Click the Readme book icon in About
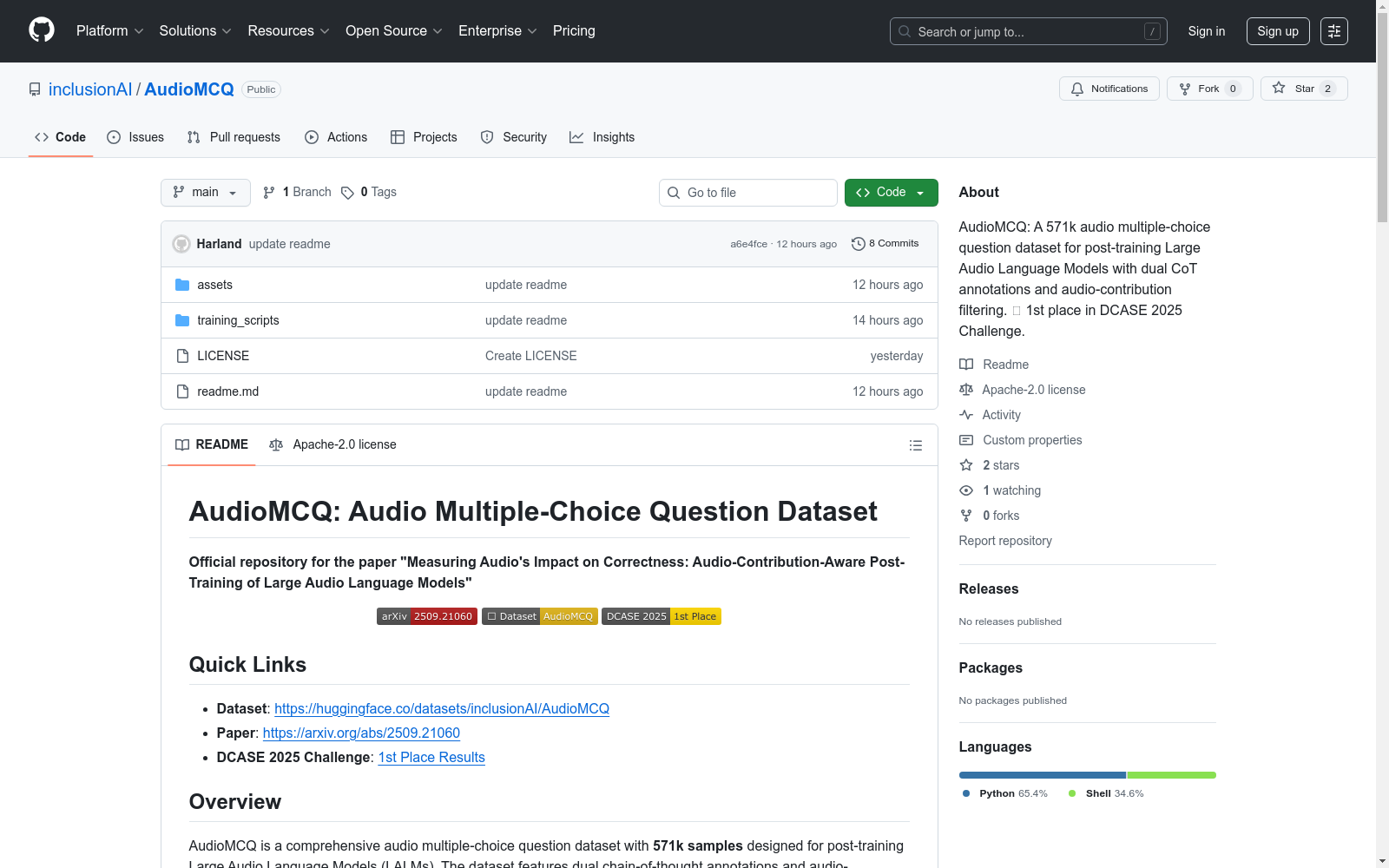 click(966, 365)
